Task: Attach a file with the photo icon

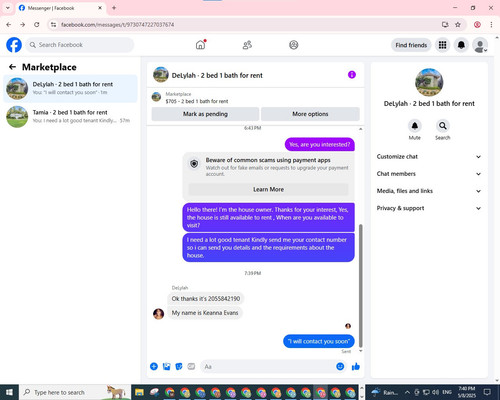Action: click(166, 367)
